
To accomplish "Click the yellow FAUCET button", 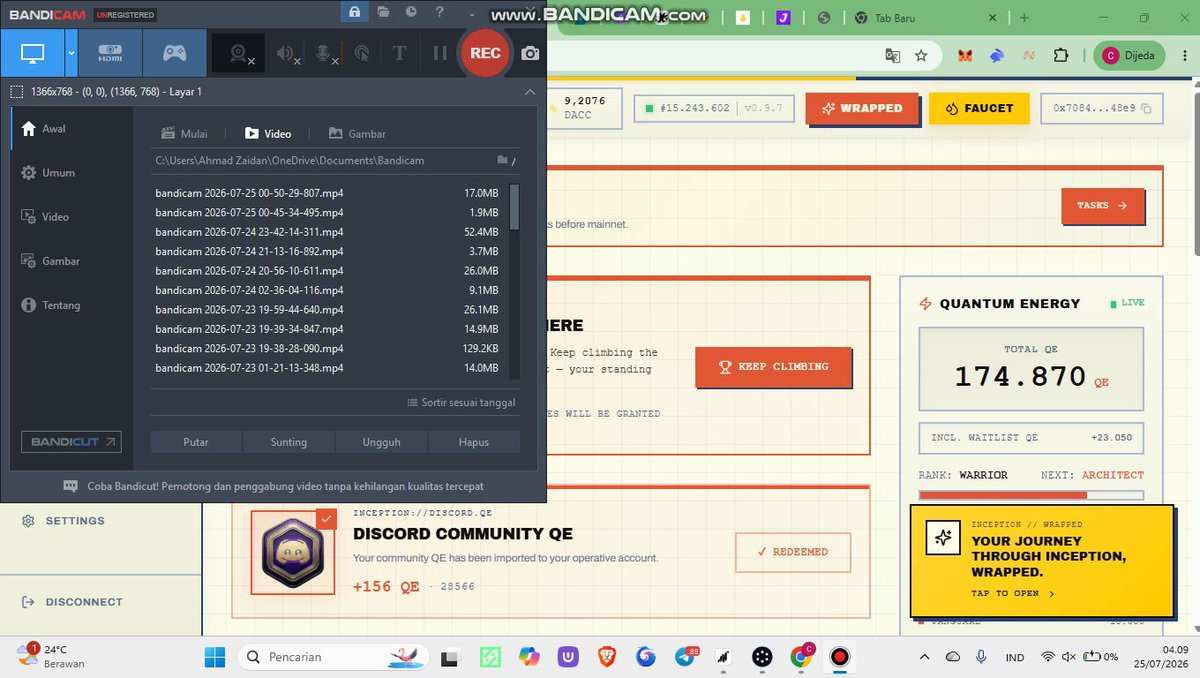I will pos(979,108).
